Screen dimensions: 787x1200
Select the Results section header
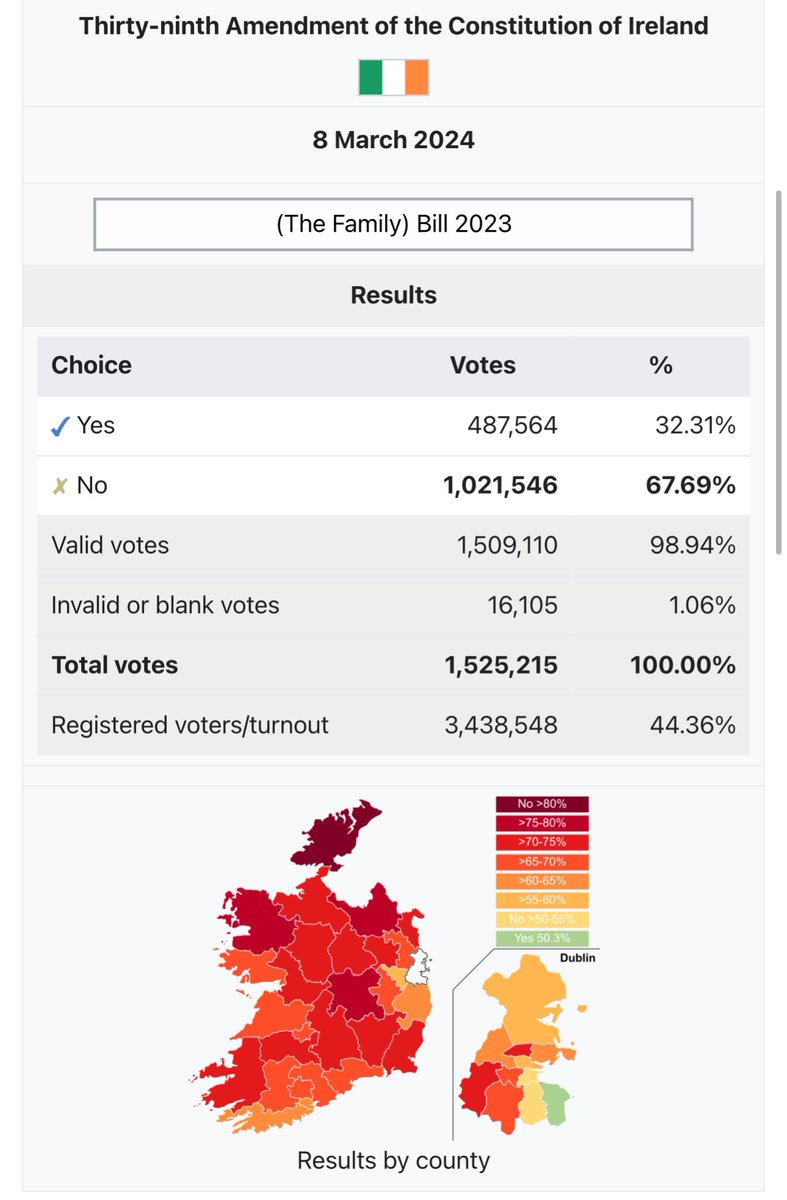(393, 295)
